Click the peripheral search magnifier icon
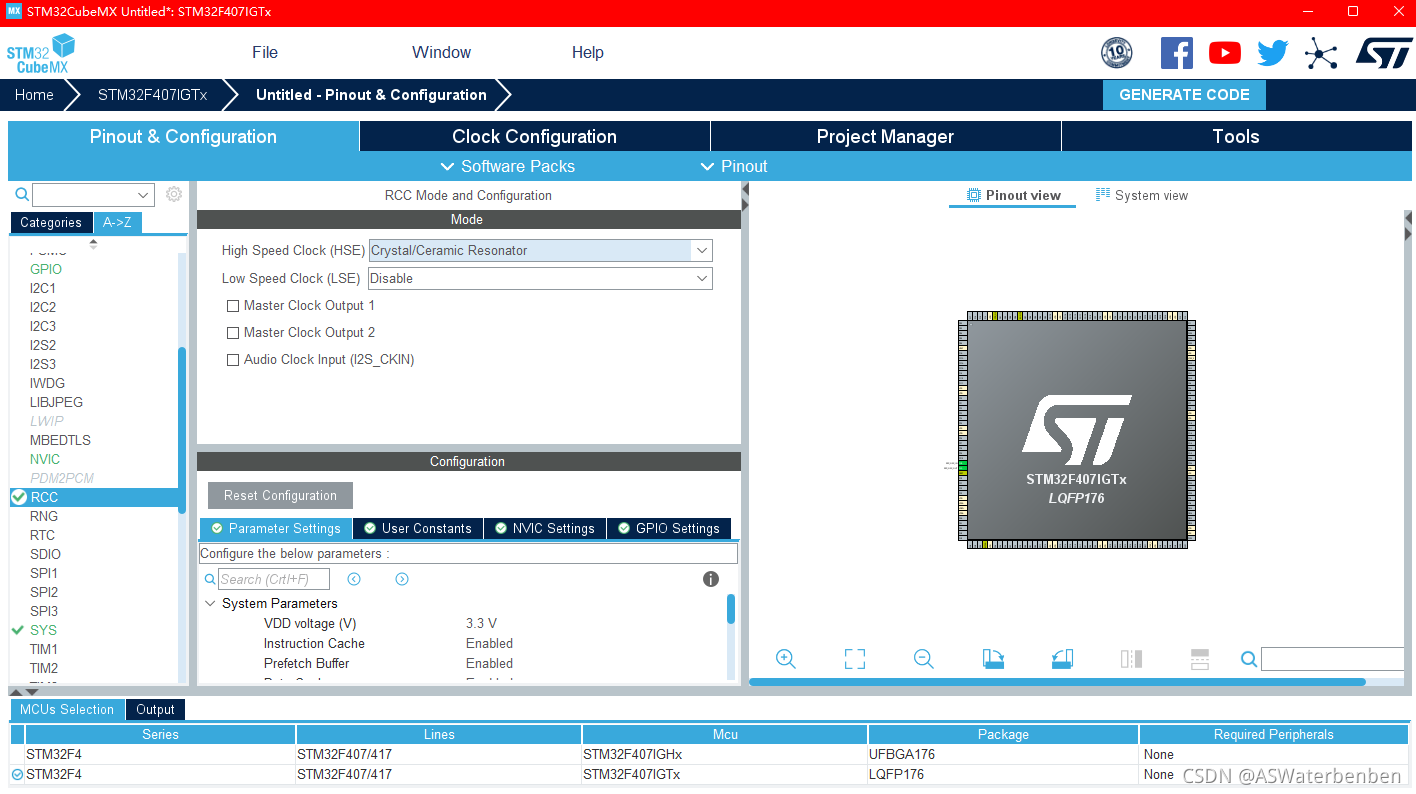The image size is (1416, 794). 21,194
